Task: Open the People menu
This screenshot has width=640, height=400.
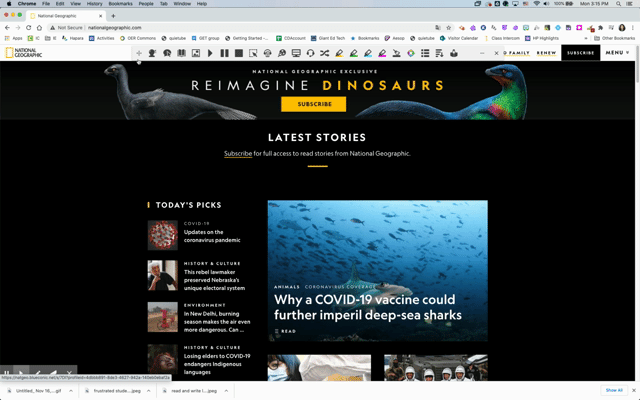Action: 146,4
